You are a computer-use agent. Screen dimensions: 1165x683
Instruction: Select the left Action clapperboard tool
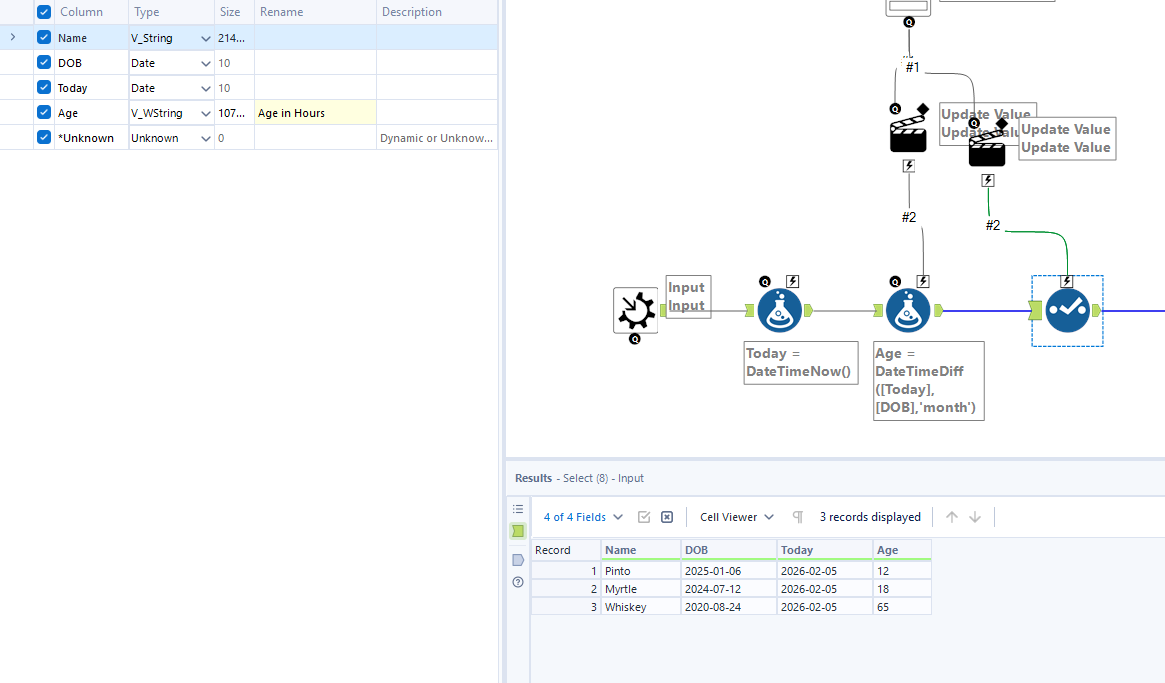(x=908, y=135)
